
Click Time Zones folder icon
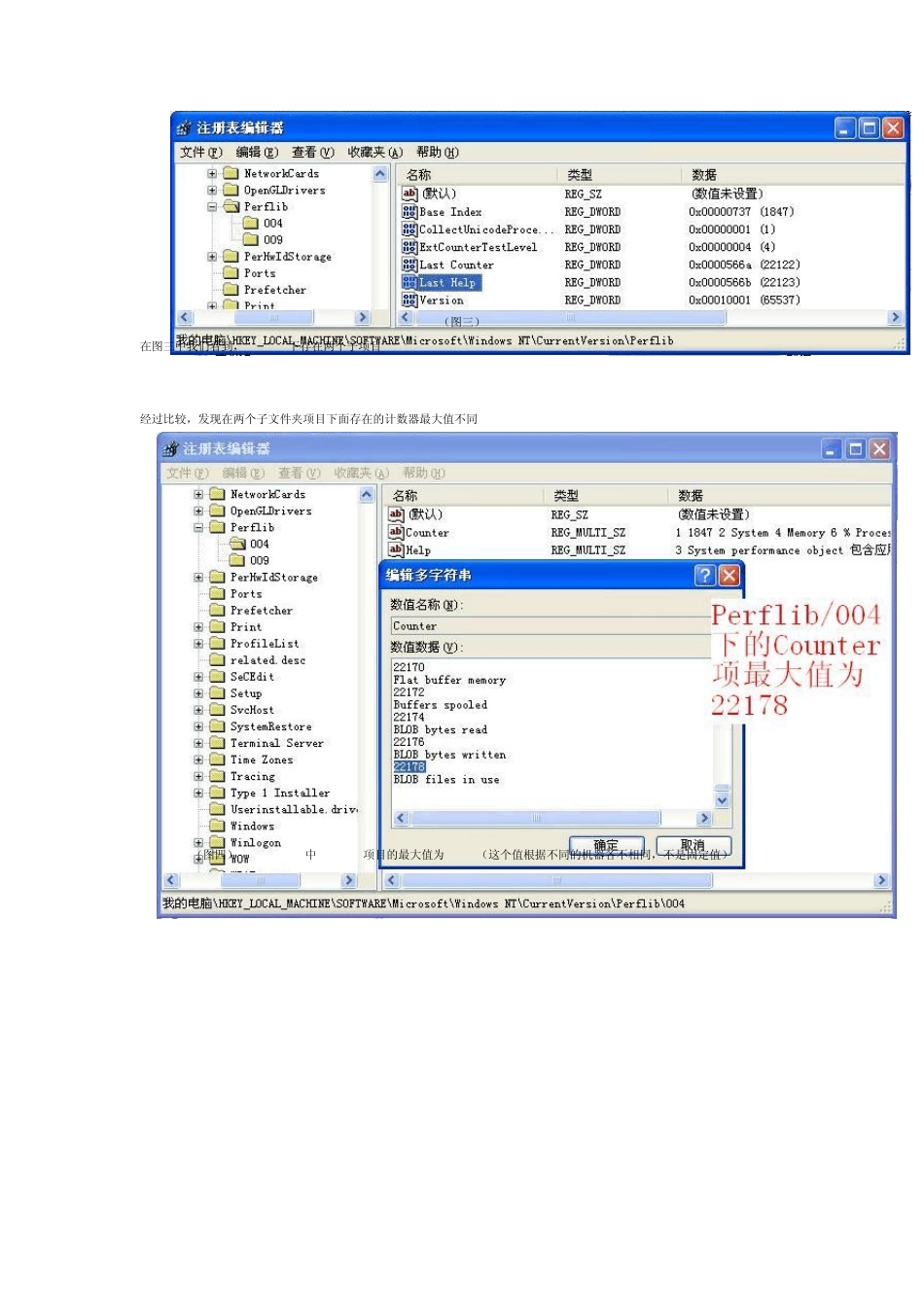tap(217, 759)
